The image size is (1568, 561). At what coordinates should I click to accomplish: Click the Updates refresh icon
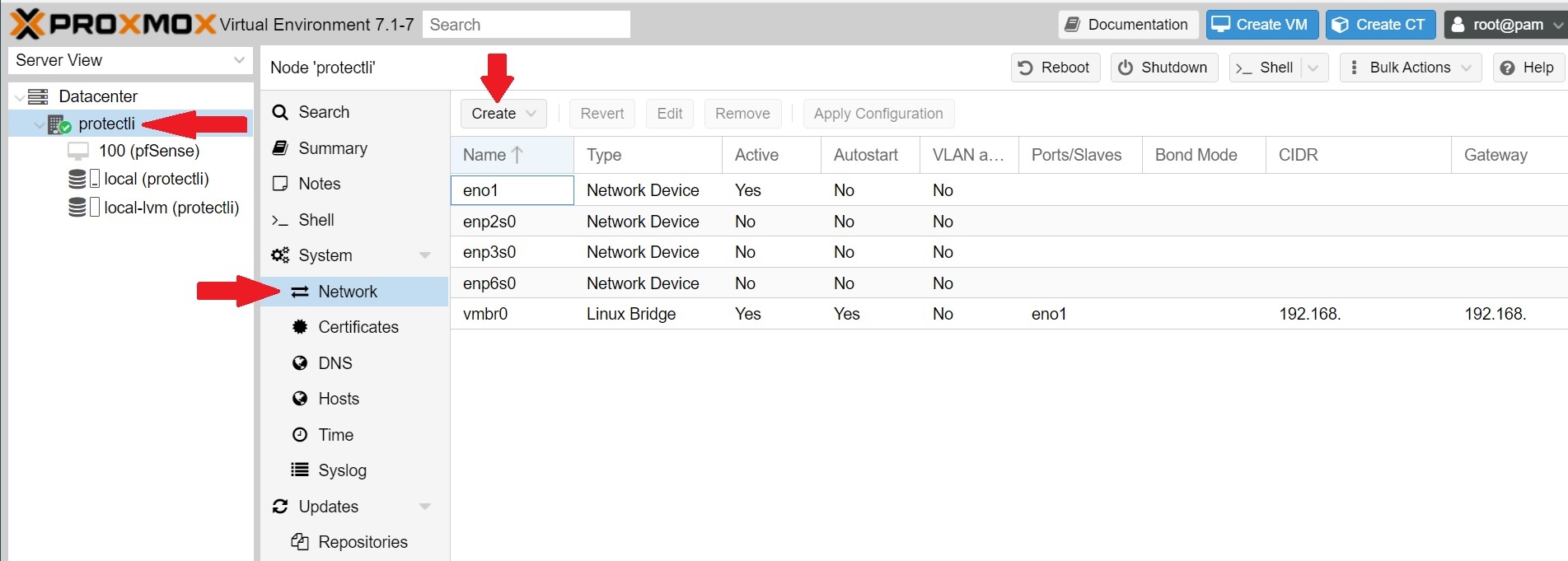[280, 507]
